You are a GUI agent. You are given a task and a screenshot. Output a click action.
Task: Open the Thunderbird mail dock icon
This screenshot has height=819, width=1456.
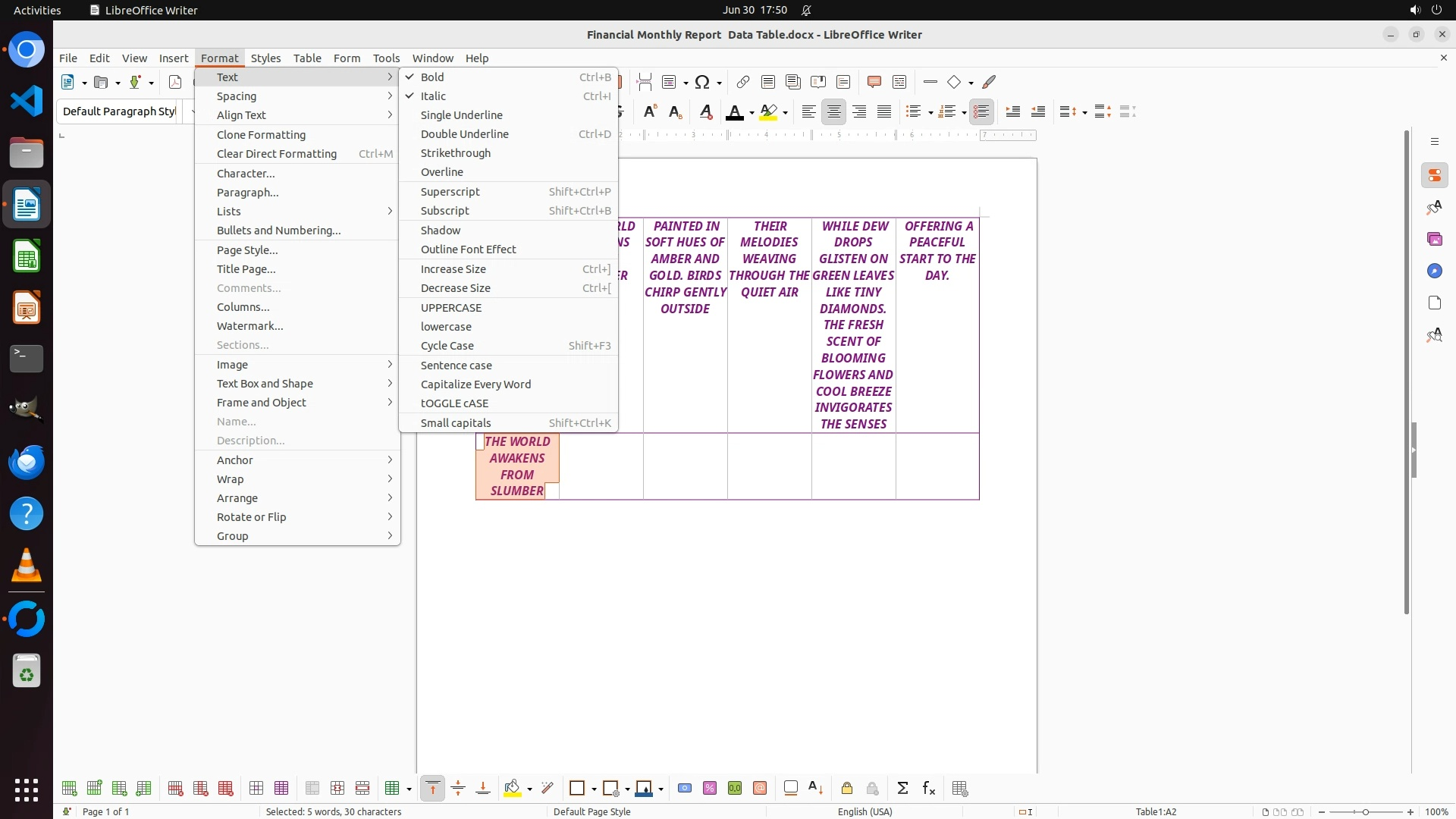(x=27, y=462)
